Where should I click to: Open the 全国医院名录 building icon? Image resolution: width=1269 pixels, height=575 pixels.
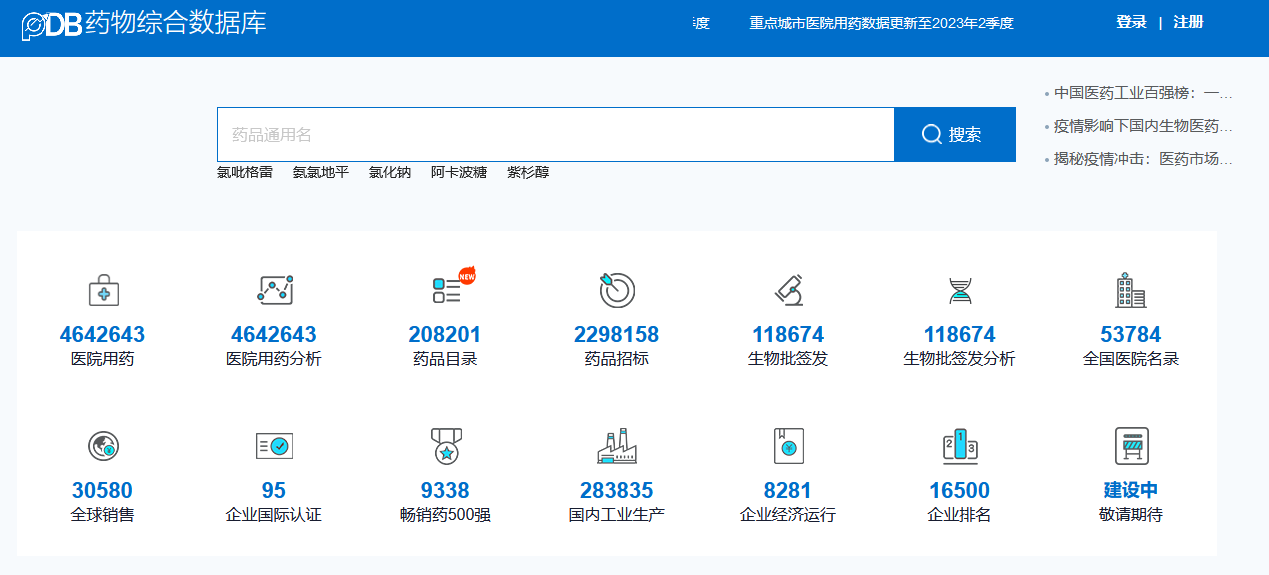[x=1131, y=290]
